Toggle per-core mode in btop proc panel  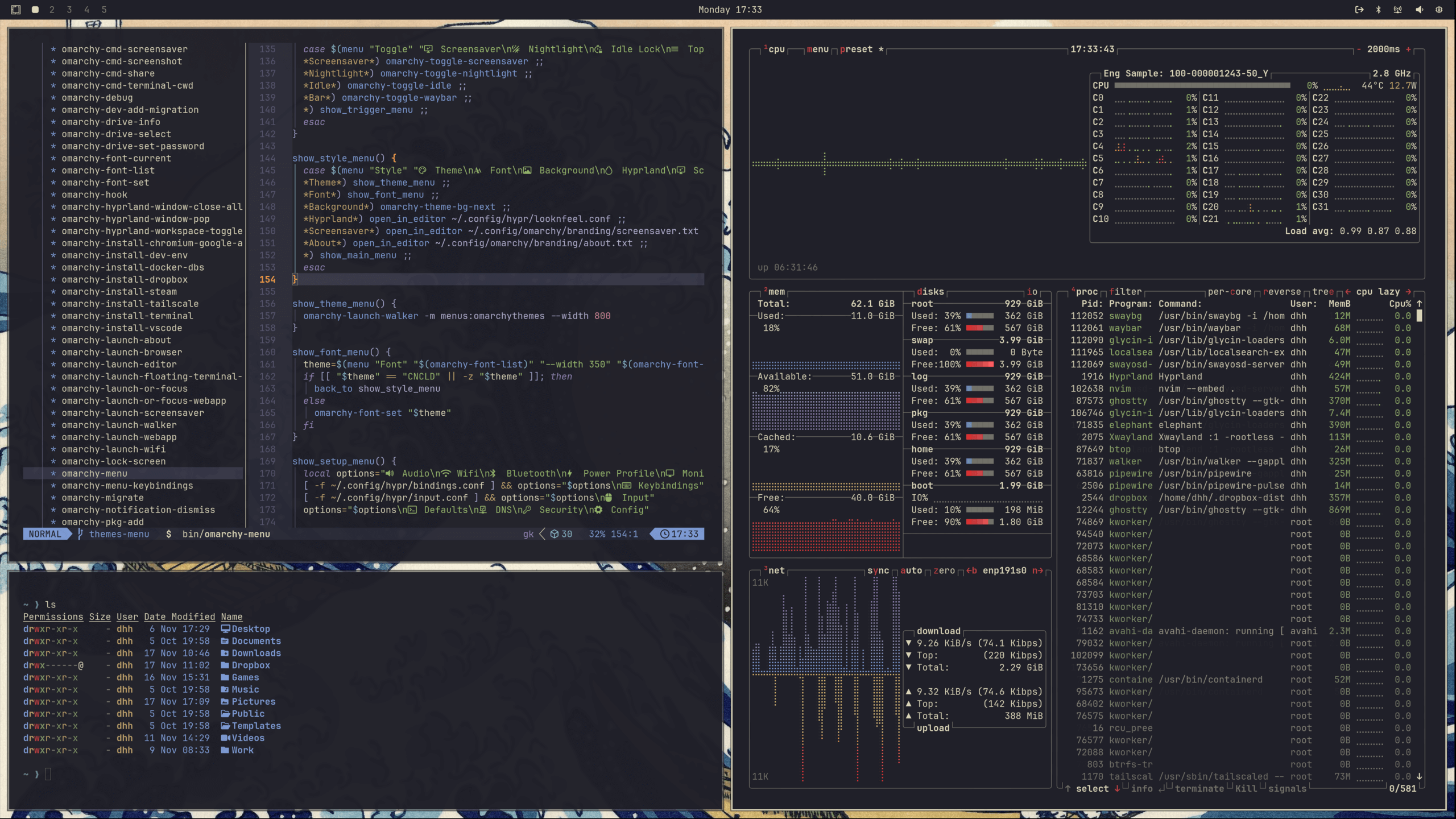[1229, 292]
